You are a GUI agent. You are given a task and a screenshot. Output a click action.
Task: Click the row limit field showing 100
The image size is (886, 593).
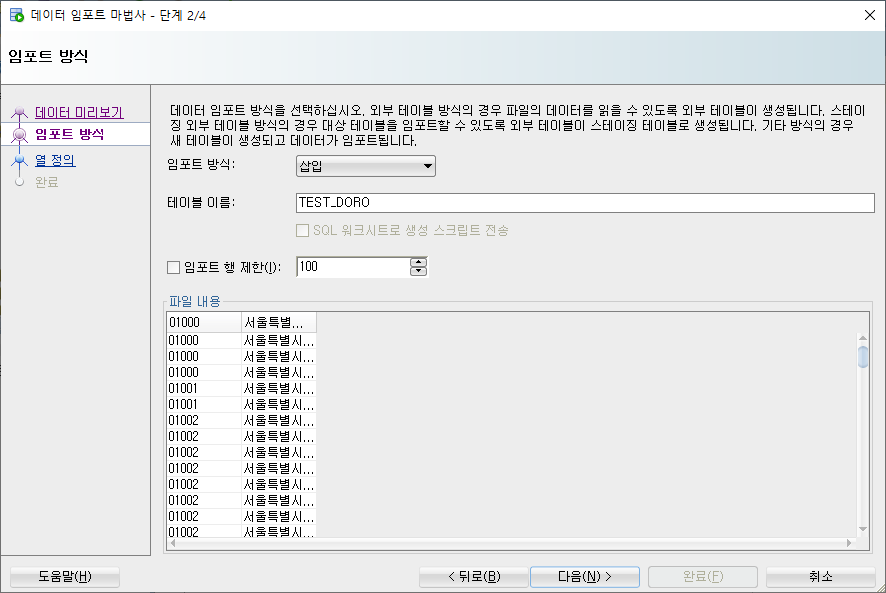coord(353,267)
